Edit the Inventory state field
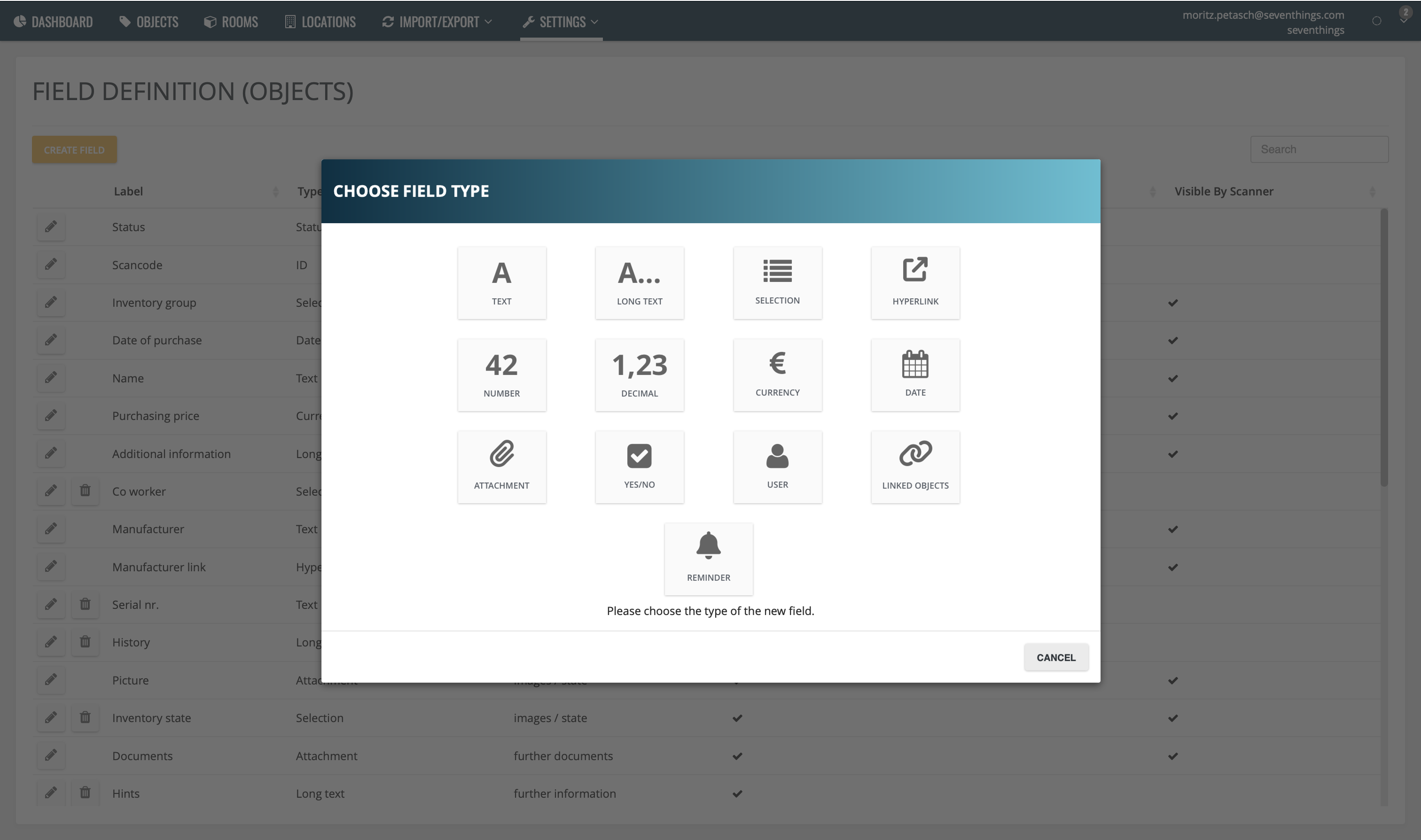The width and height of the screenshot is (1421, 840). [51, 718]
